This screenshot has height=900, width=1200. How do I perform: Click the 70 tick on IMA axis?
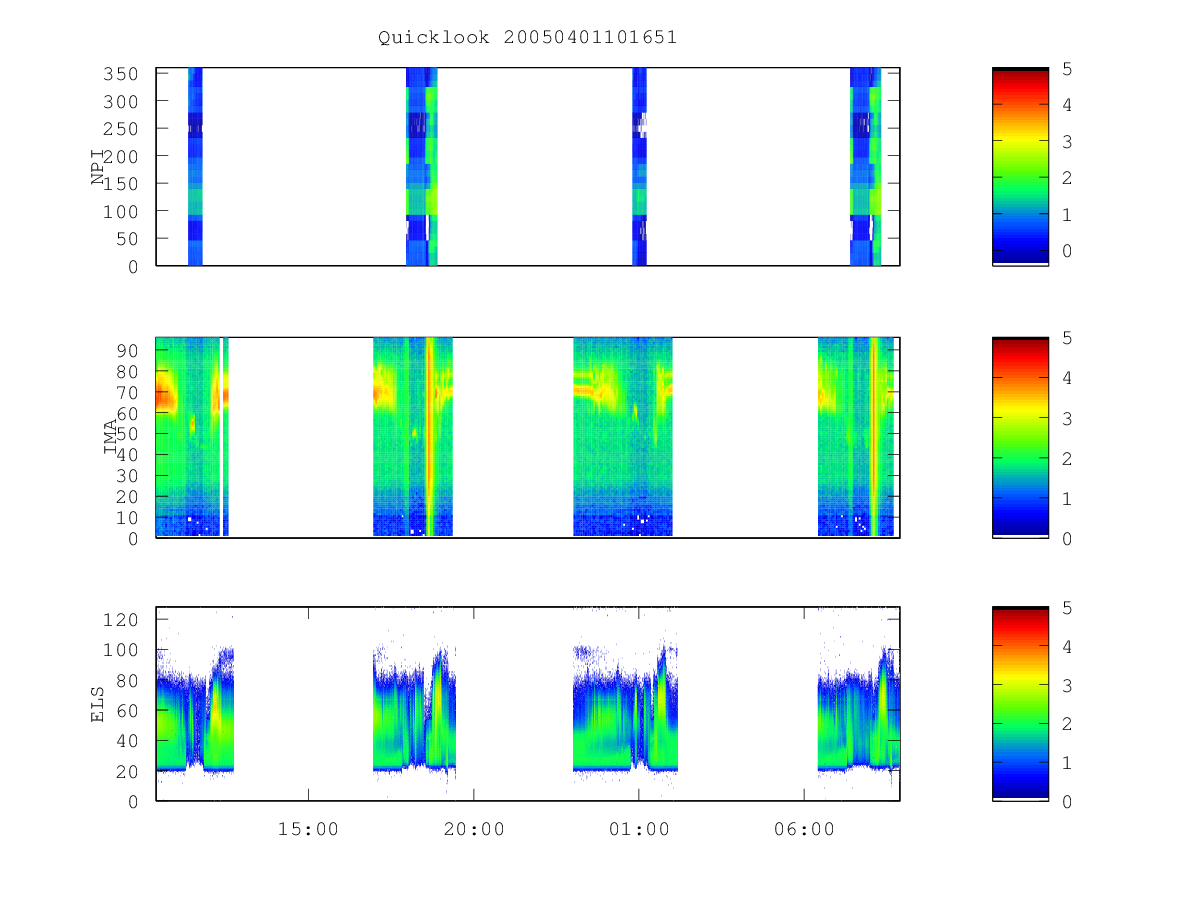coord(129,392)
